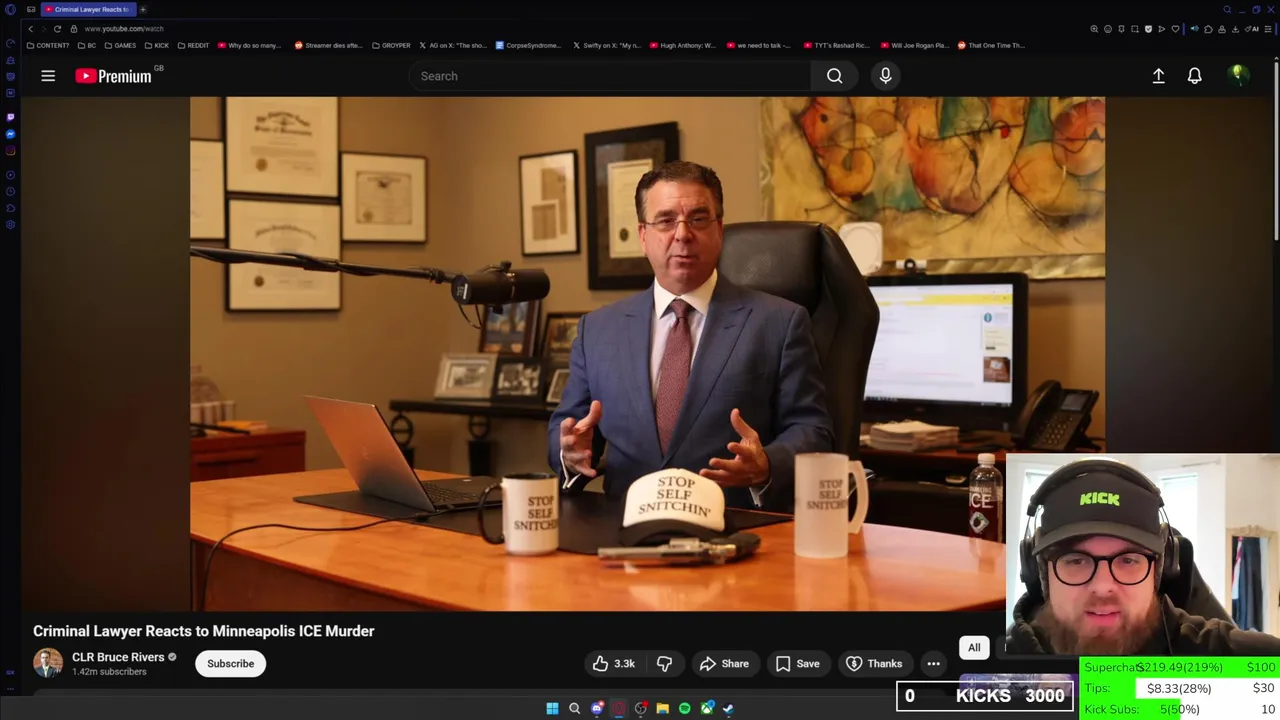The height and width of the screenshot is (720, 1280).
Task: Select the 'Criminal Lawyer Reacts' browser tab
Action: [x=89, y=9]
